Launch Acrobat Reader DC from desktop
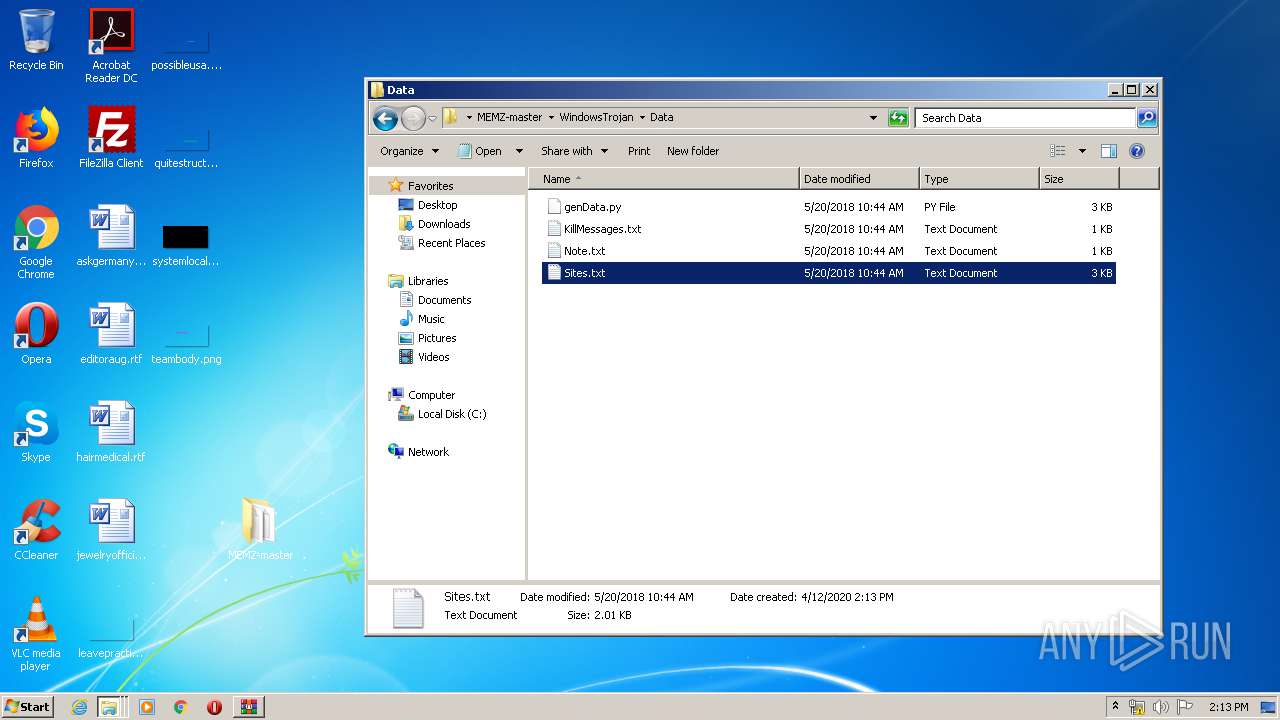Image resolution: width=1280 pixels, height=720 pixels. point(111,46)
